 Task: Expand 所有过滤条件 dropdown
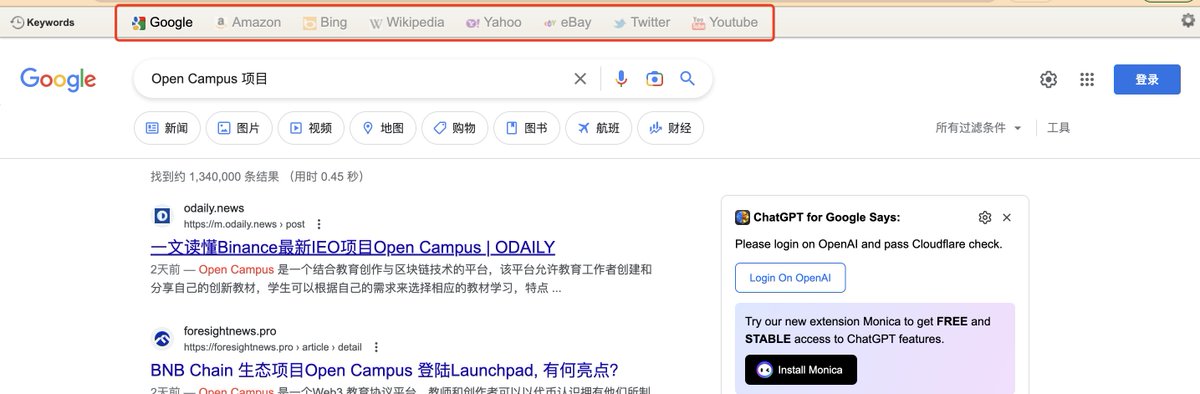pyautogui.click(x=979, y=128)
